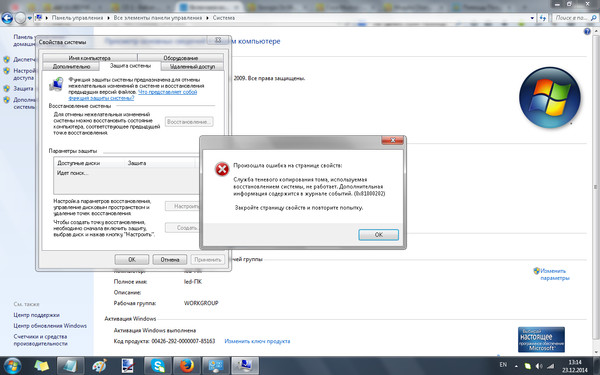The height and width of the screenshot is (375, 600).
Task: Select the 'Защита системы' tab
Action: (130, 66)
